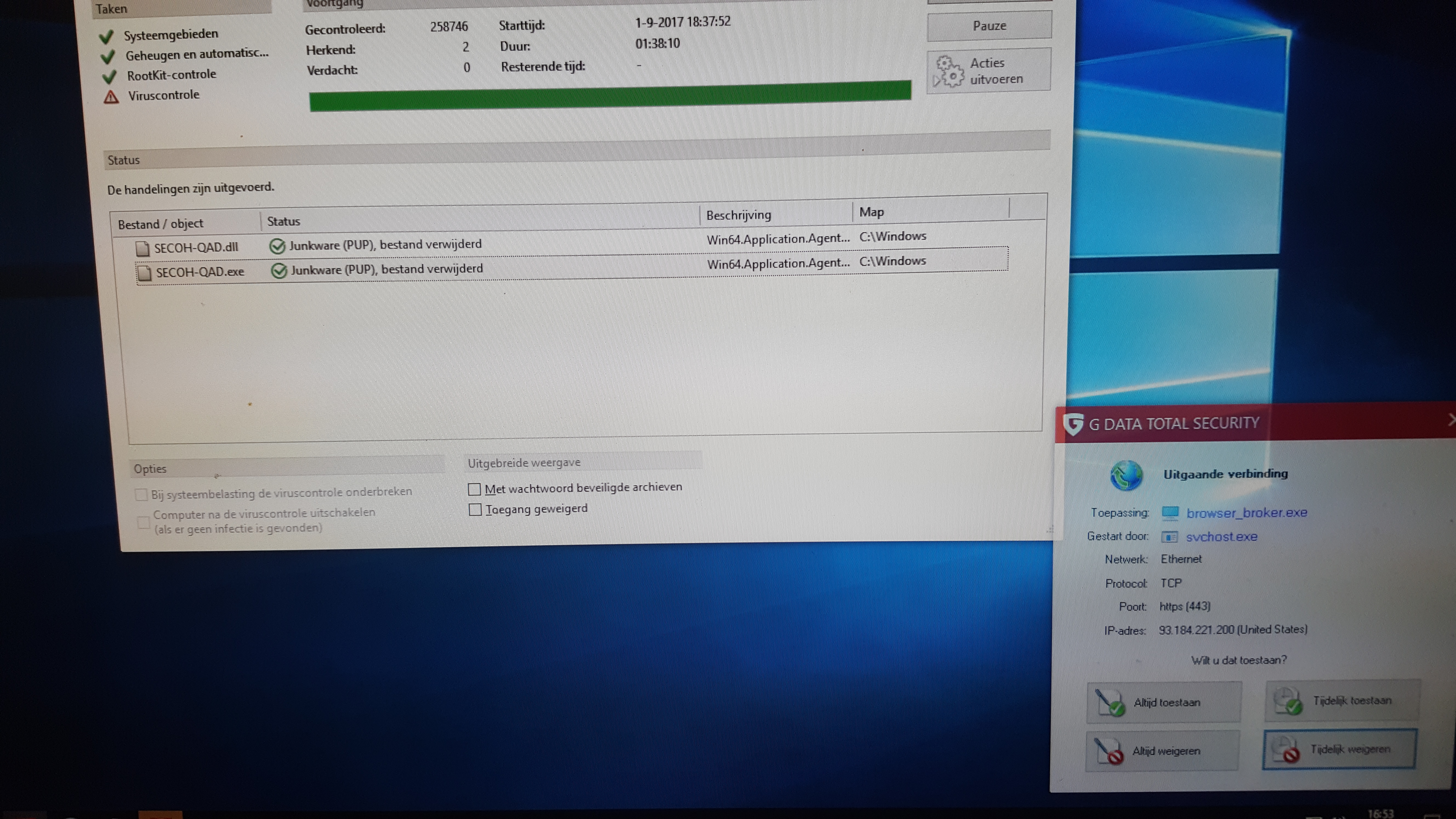Screen dimensions: 1456x819
Task: Open the svchost.exe link
Action: 1221,536
